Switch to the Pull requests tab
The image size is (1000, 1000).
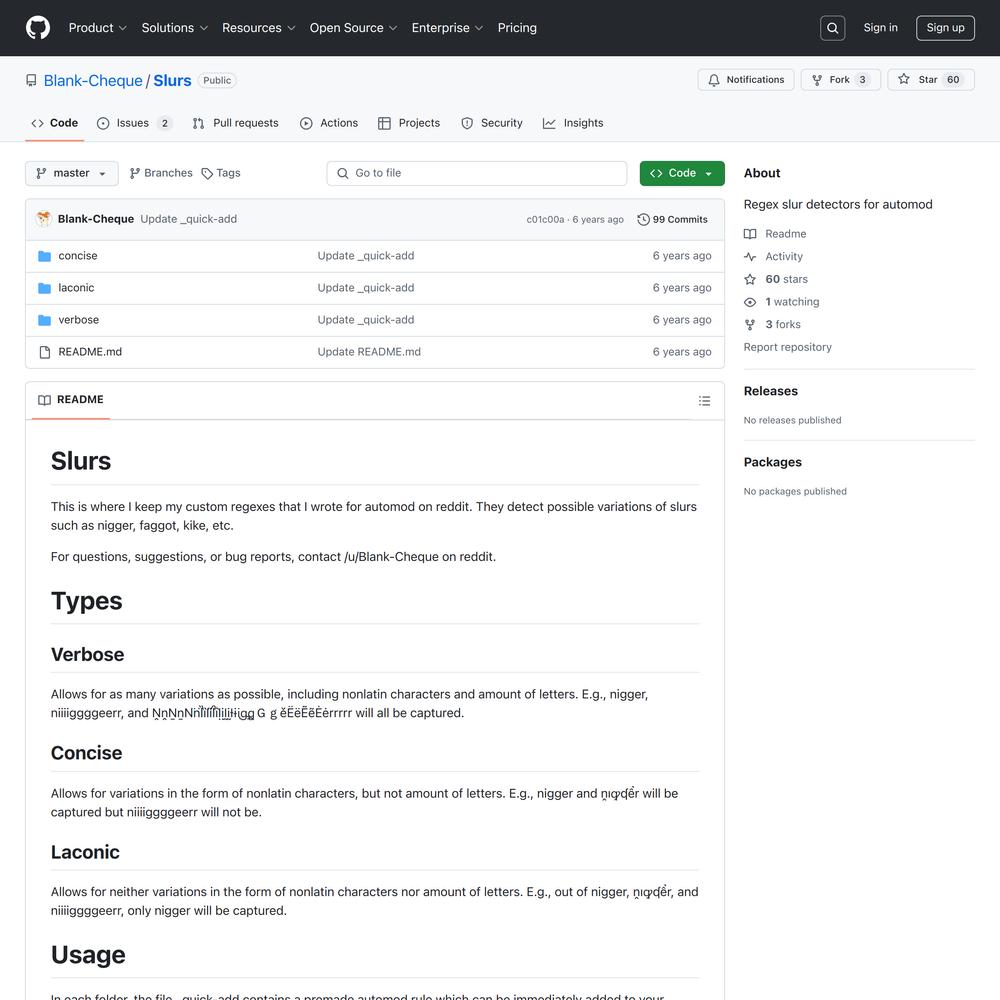[236, 123]
